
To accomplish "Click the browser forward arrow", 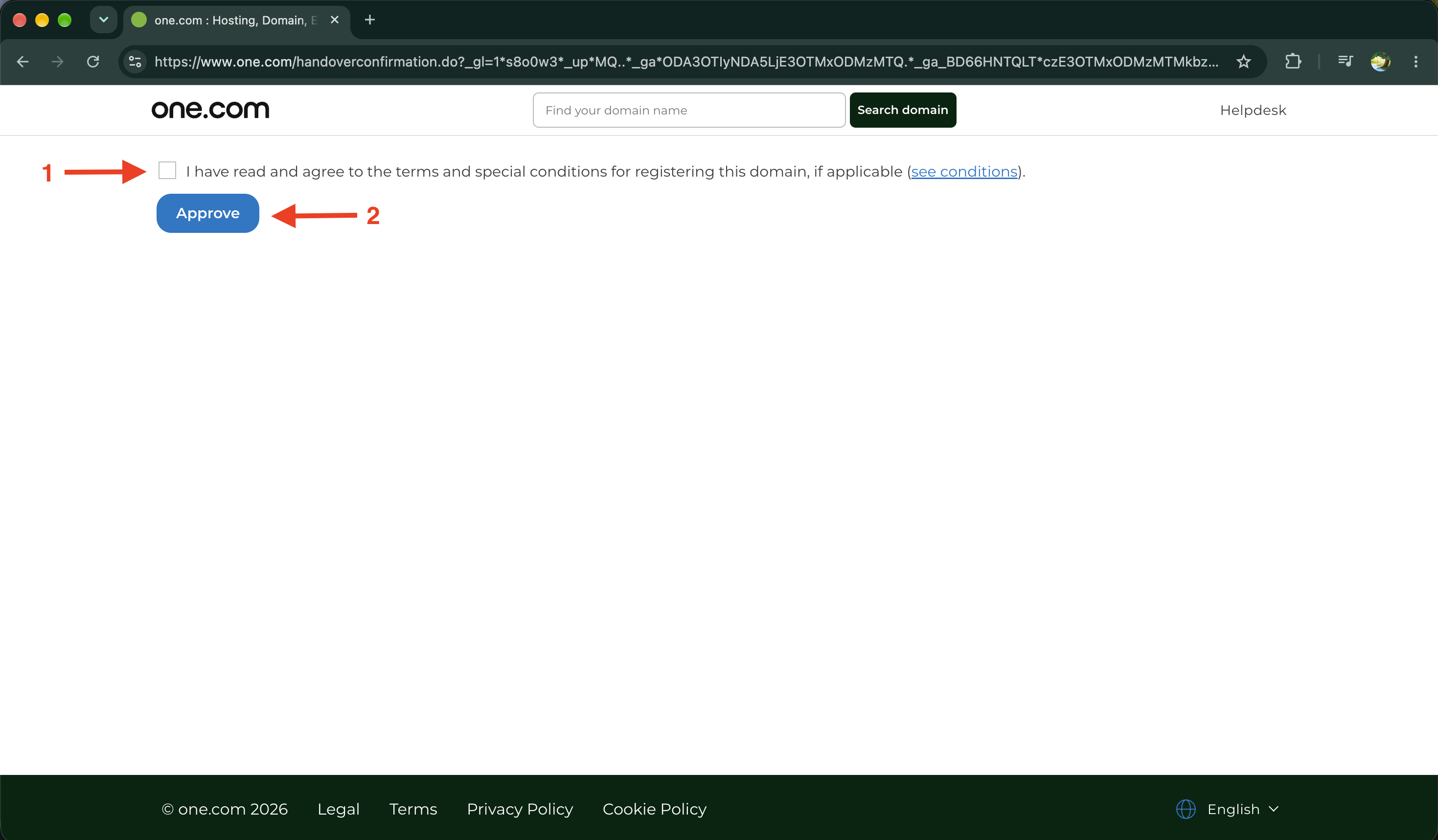I will tap(58, 62).
